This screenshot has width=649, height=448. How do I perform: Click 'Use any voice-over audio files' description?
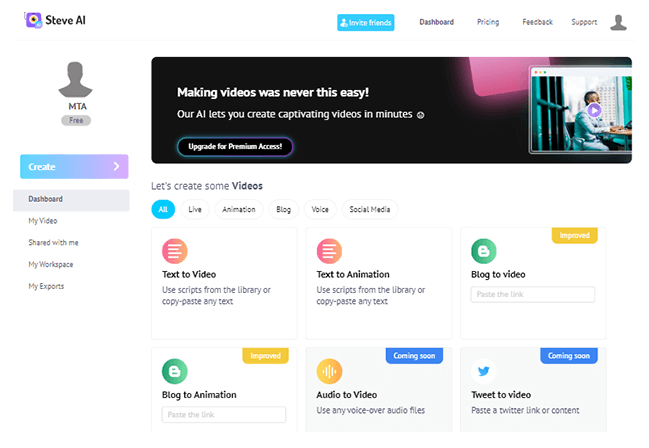coord(370,410)
